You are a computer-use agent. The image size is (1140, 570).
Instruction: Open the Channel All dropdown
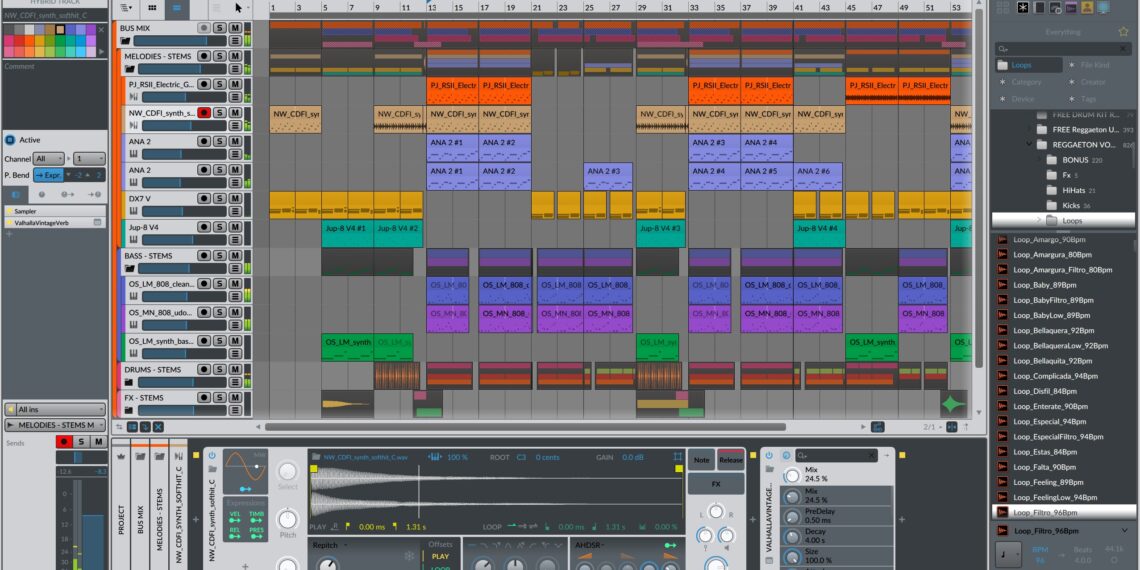pyautogui.click(x=47, y=158)
